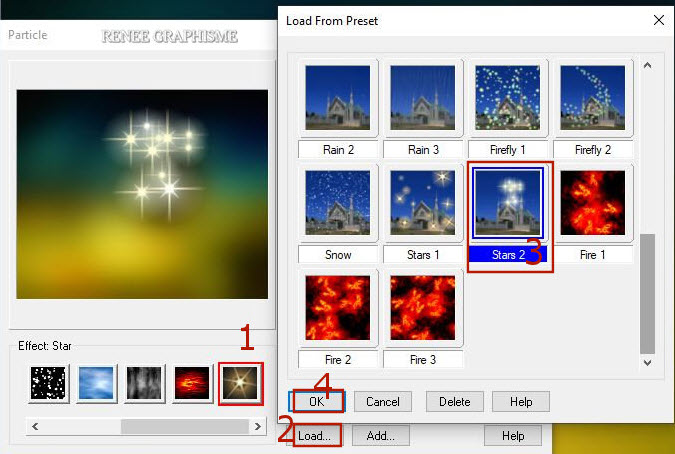The image size is (675, 454).
Task: Select the blue cloud effect icon
Action: coord(96,383)
